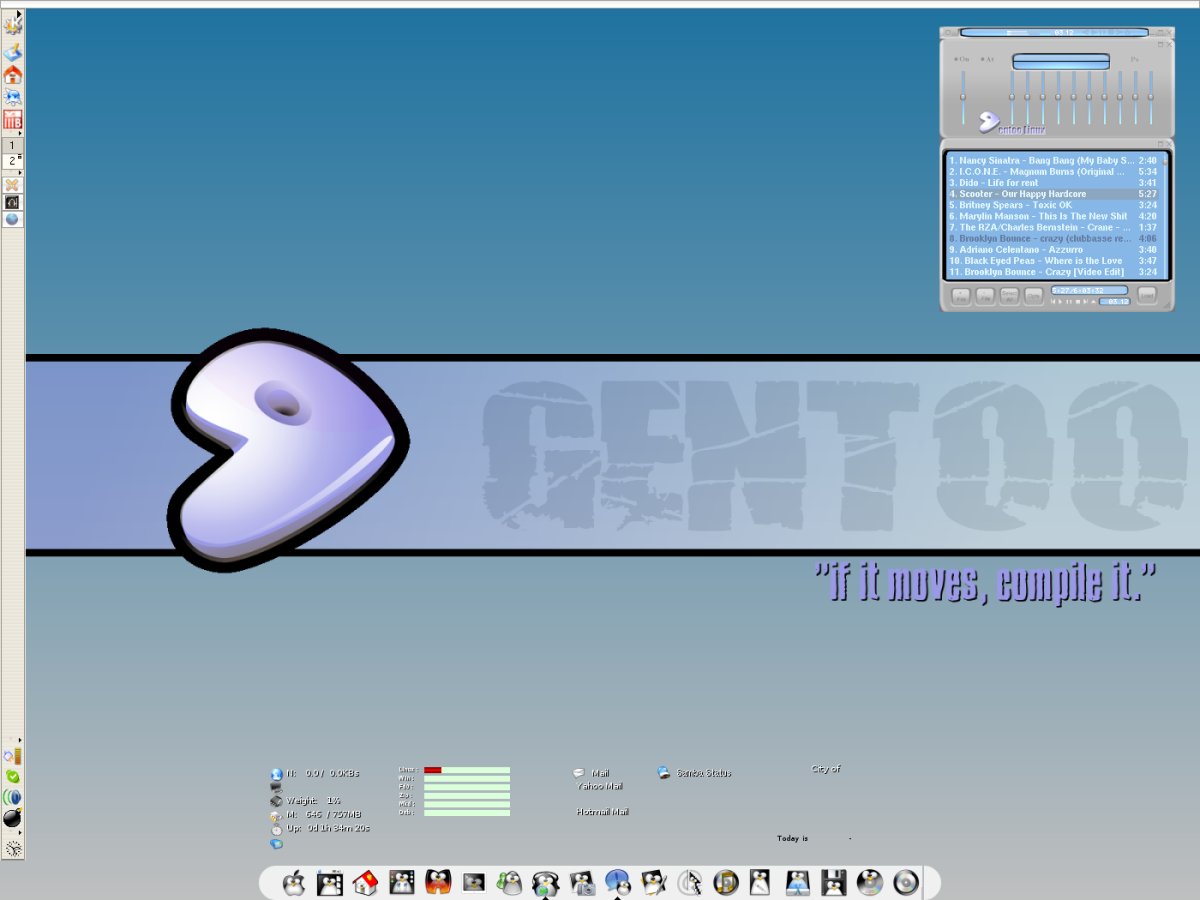Select The RZA/Charles Bernstein - Crane track
Viewport: 1200px width, 900px height.
tap(1053, 227)
